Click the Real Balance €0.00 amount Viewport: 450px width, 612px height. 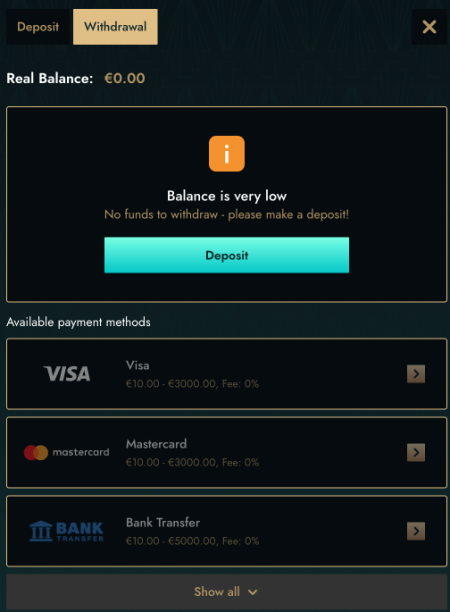(x=125, y=78)
